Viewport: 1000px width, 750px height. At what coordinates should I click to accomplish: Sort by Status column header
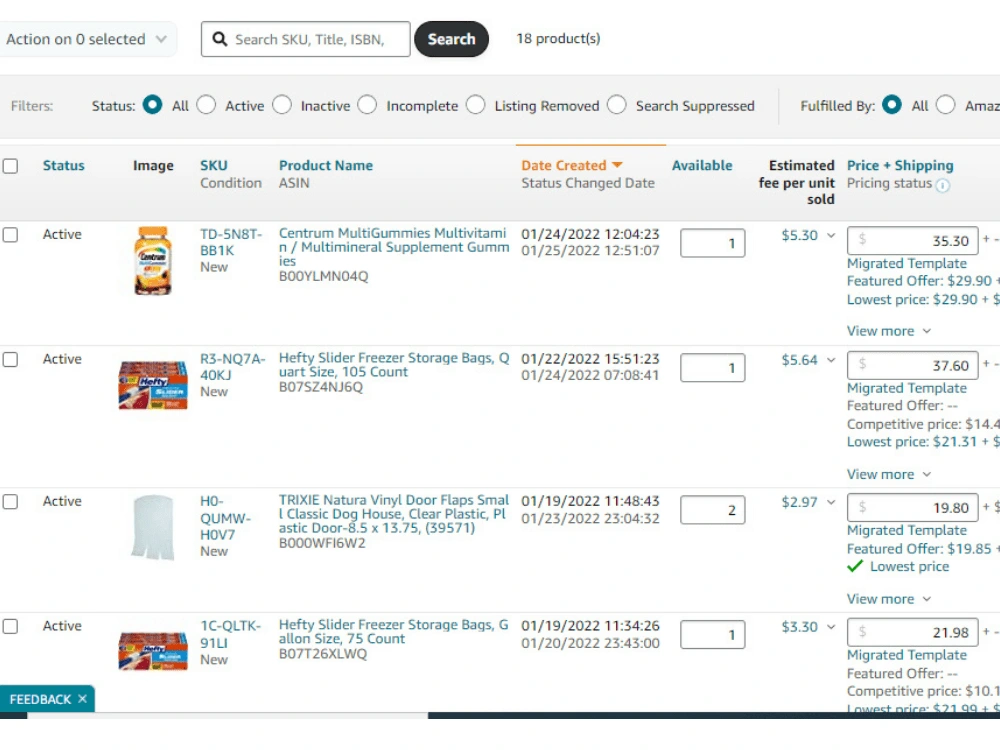coord(64,165)
